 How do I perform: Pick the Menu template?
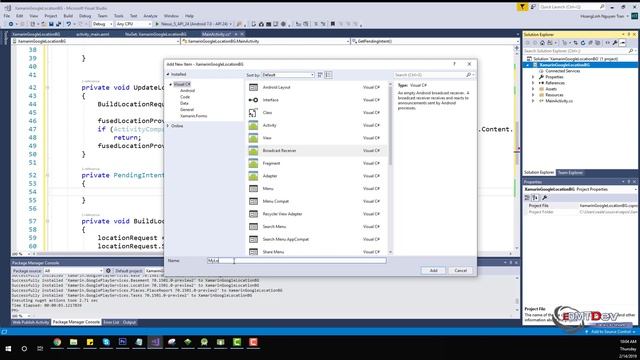pos(316,189)
